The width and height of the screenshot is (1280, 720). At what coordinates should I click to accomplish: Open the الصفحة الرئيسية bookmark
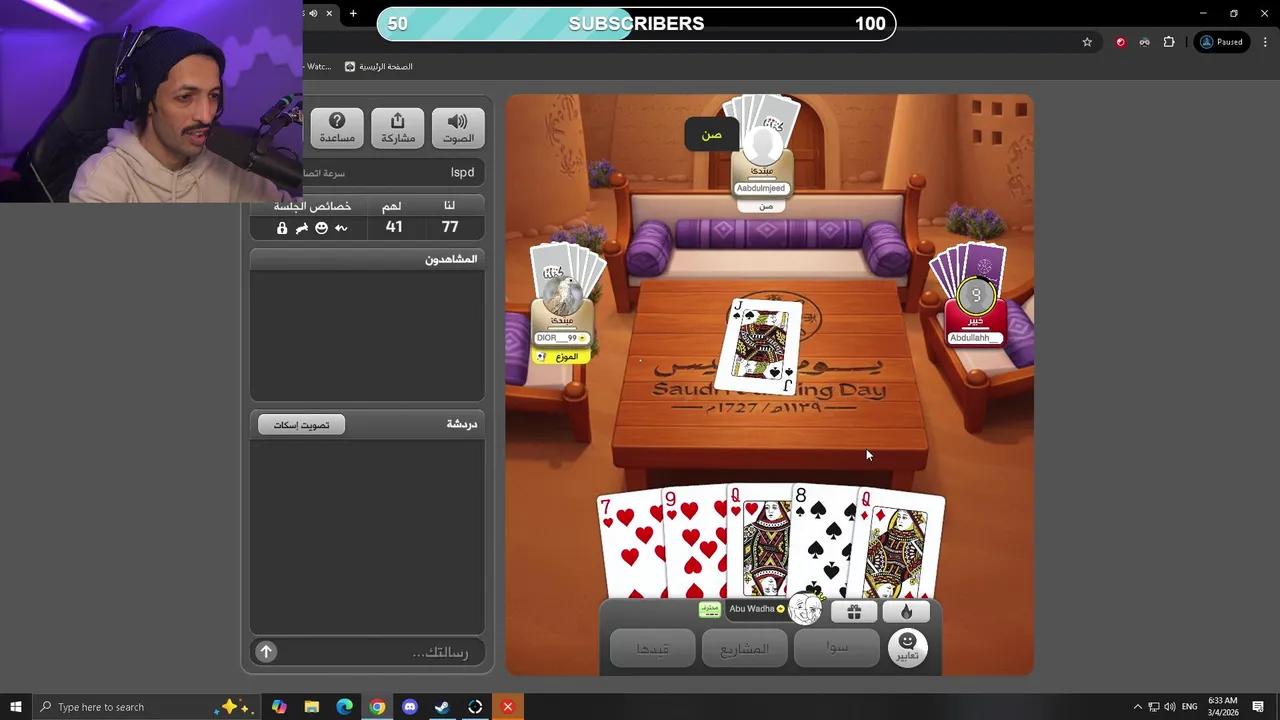379,67
